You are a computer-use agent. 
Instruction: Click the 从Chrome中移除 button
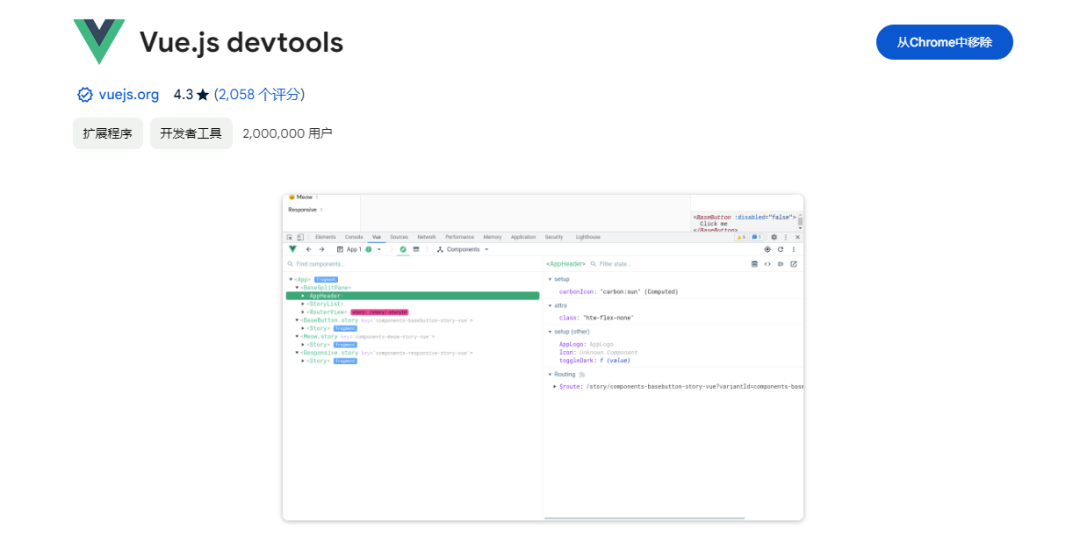click(944, 42)
